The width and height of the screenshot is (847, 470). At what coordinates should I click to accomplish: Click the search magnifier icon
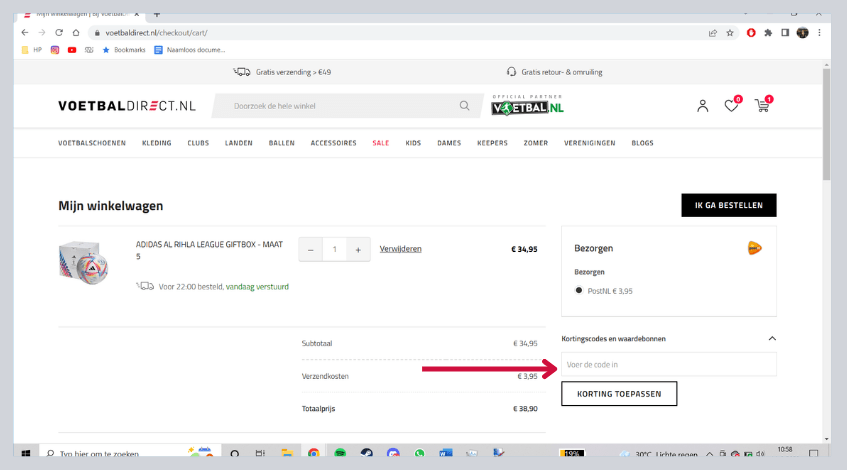point(464,106)
